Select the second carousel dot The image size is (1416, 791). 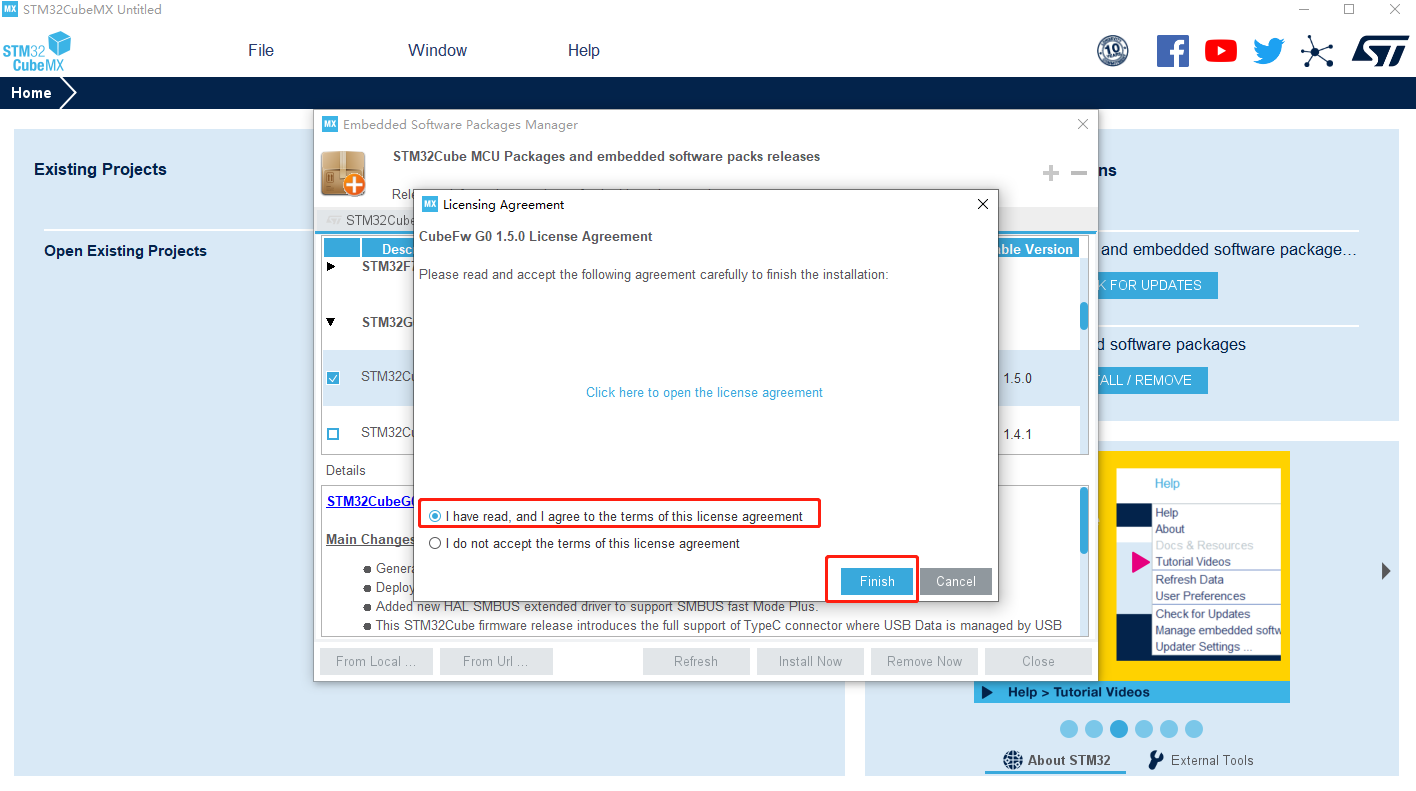[x=1094, y=729]
